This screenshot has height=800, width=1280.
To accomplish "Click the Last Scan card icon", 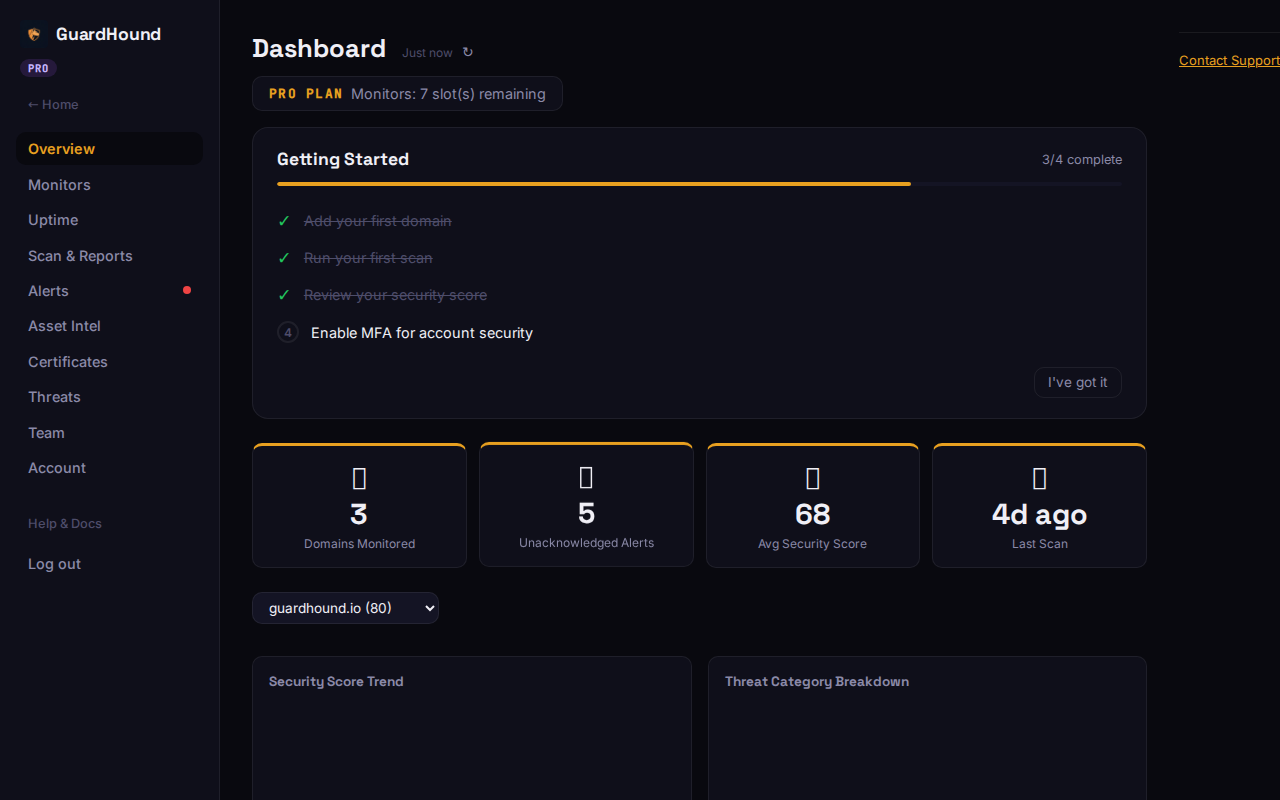I will (1039, 478).
